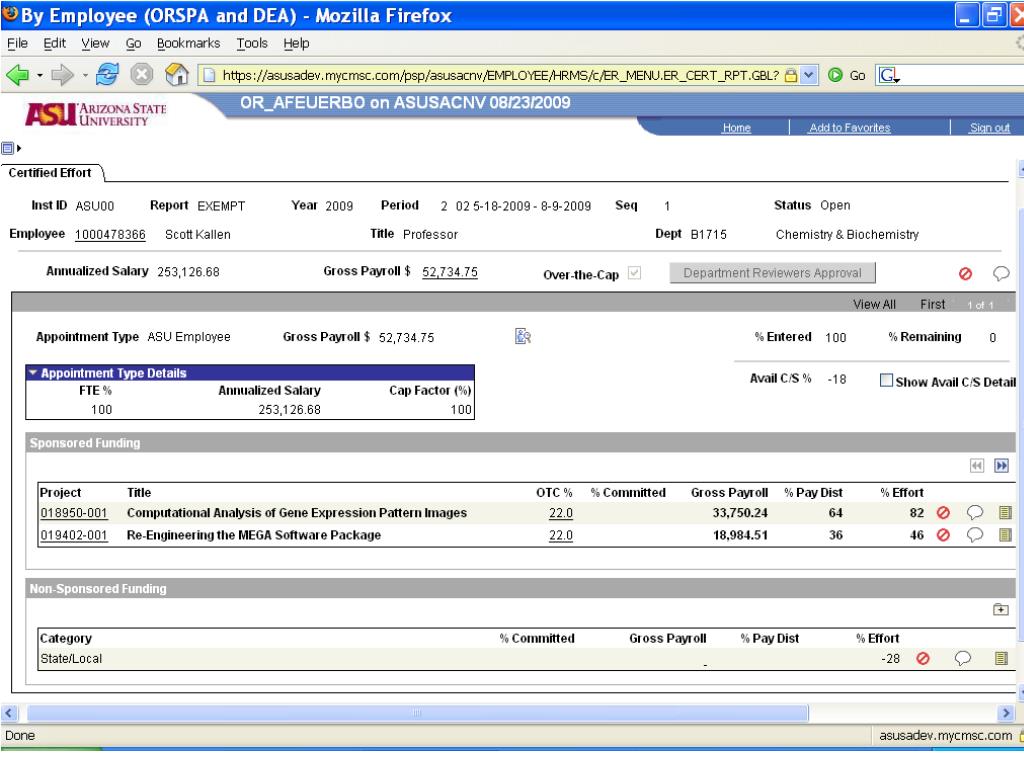Click the horizontal scrollbar thumb
Screen dimensions: 1024x768
tap(417, 712)
